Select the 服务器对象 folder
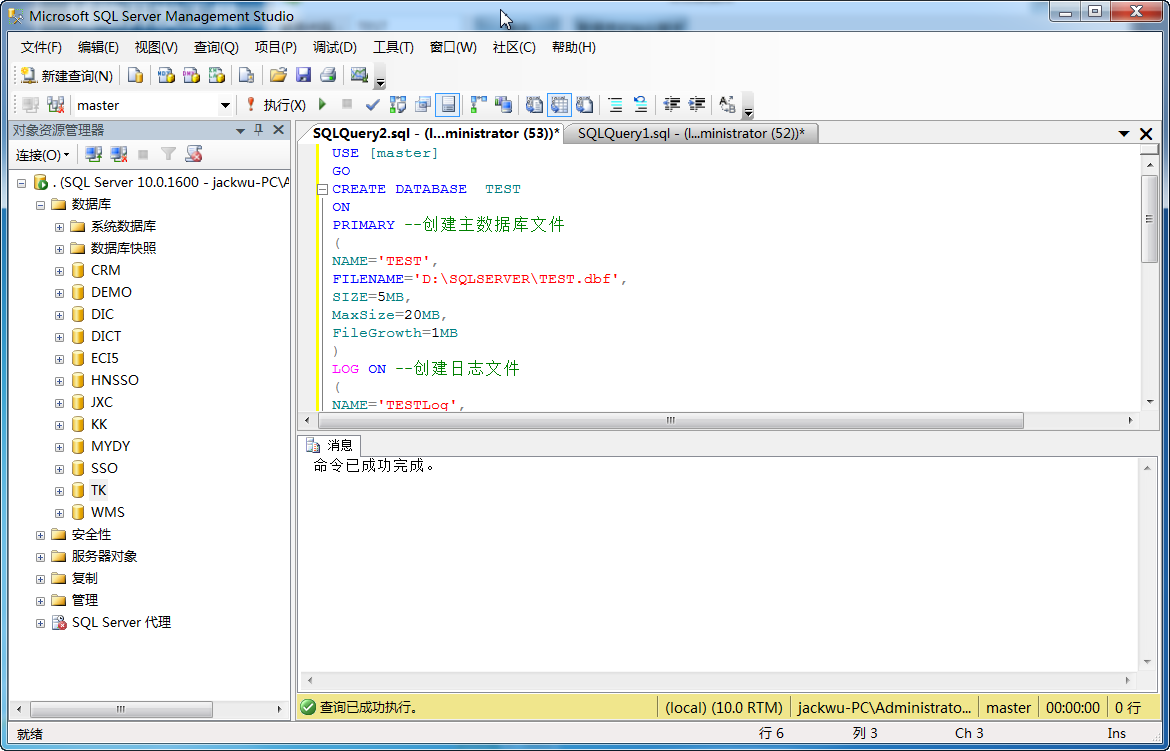Viewport: 1170px width, 751px height. (x=104, y=556)
